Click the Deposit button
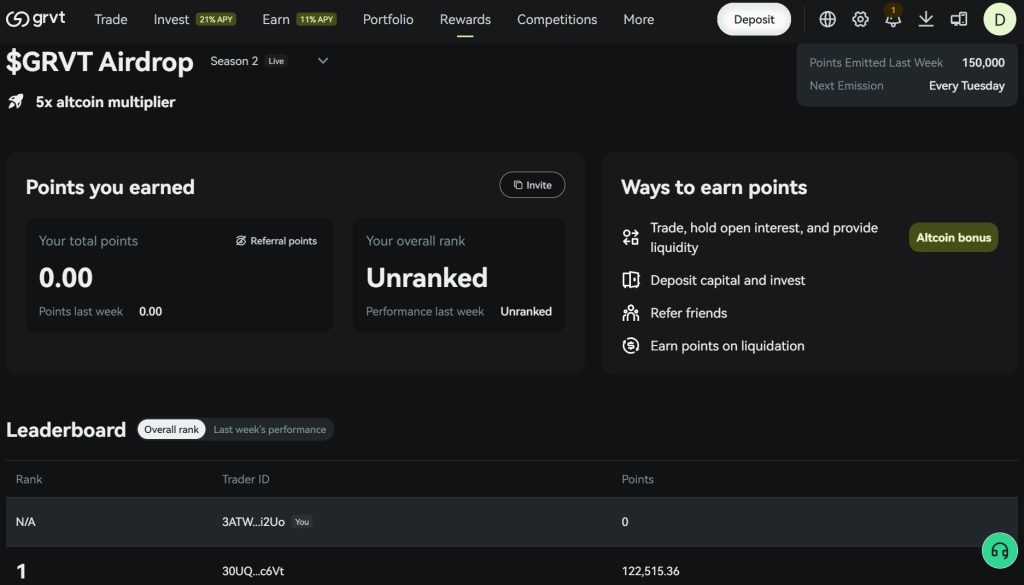Image resolution: width=1024 pixels, height=585 pixels. click(x=753, y=18)
